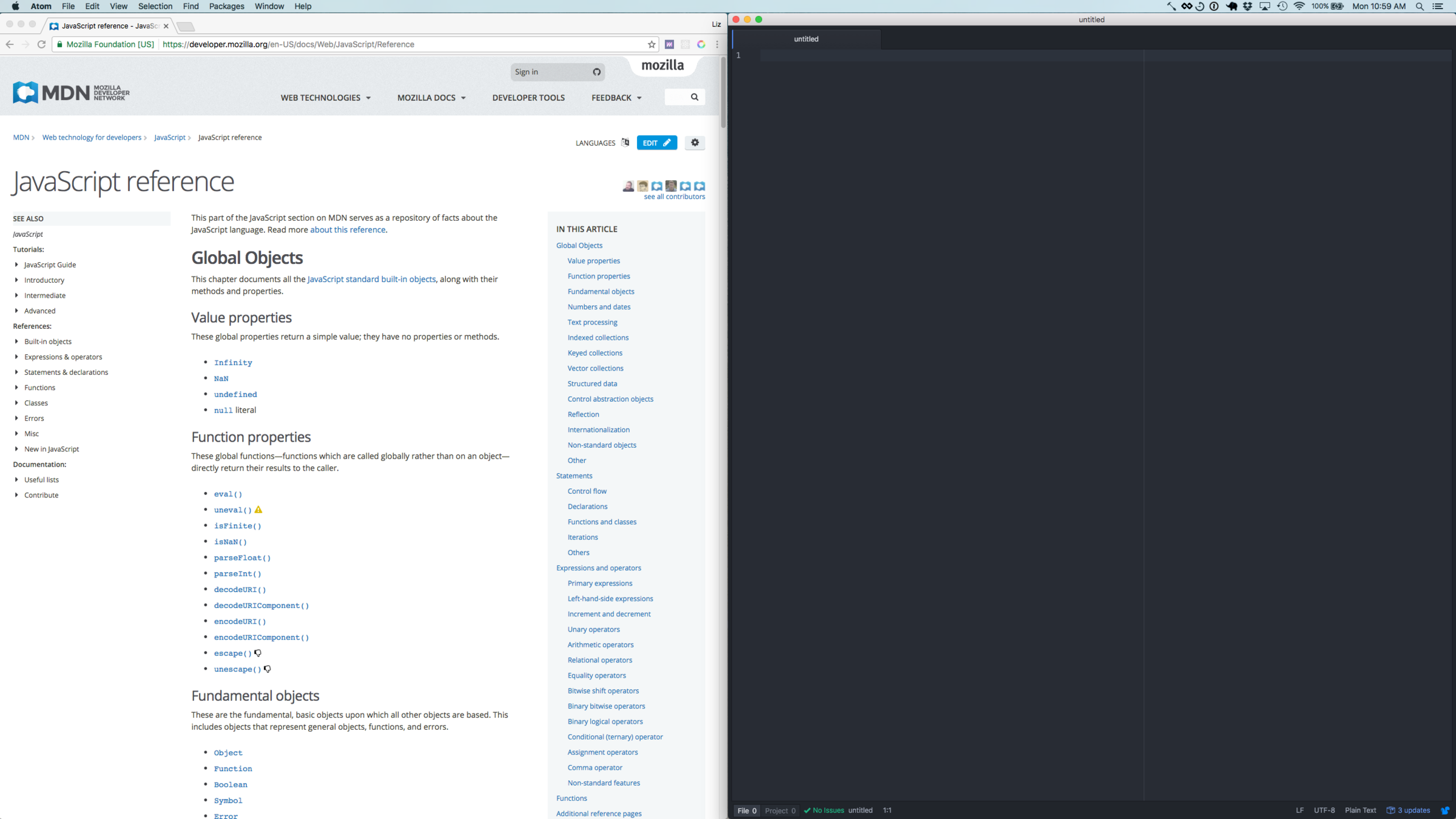The width and height of the screenshot is (1456, 819).
Task: Click the GitHub sign-in icon
Action: click(596, 72)
